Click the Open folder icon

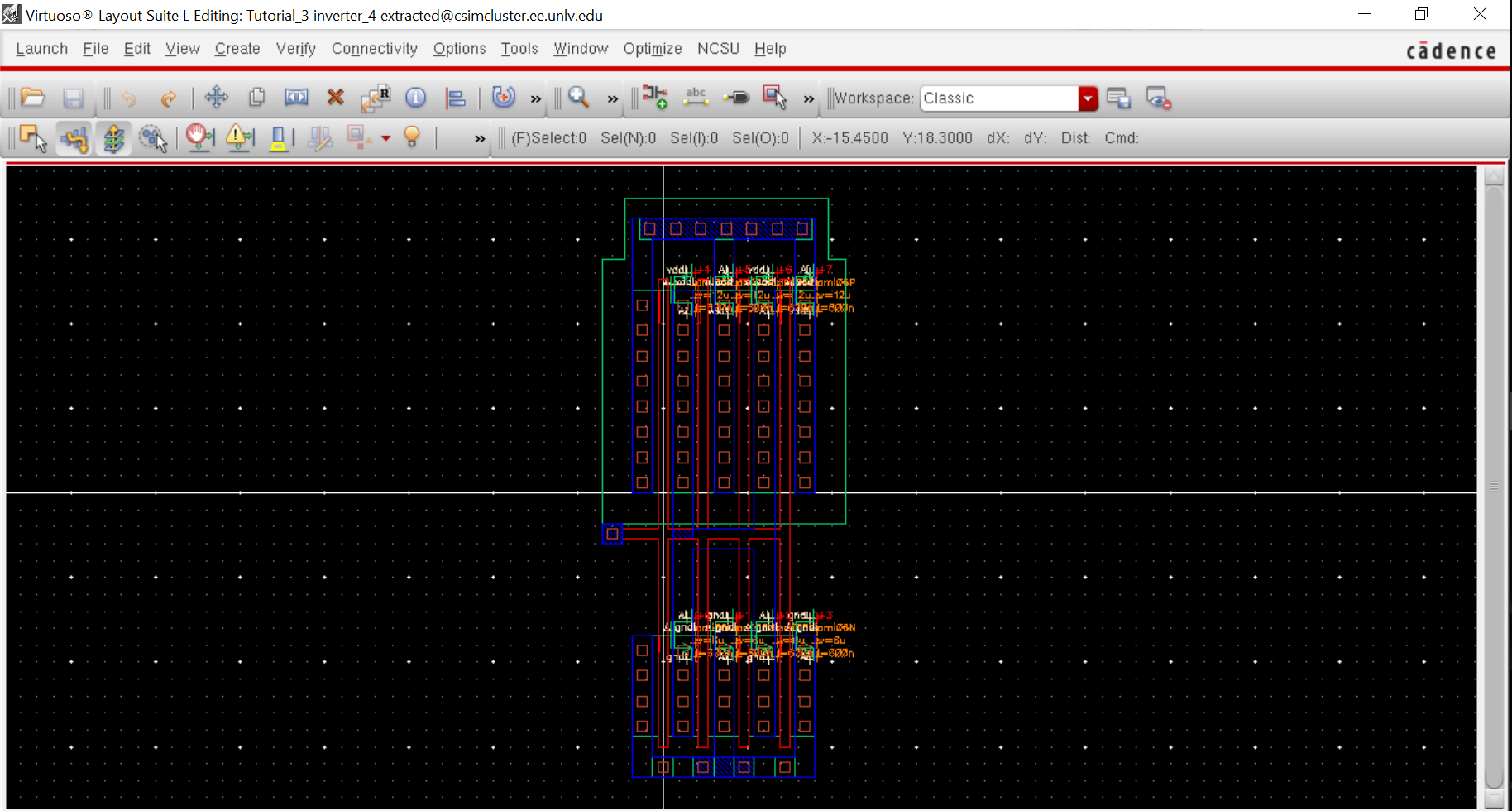click(x=32, y=98)
